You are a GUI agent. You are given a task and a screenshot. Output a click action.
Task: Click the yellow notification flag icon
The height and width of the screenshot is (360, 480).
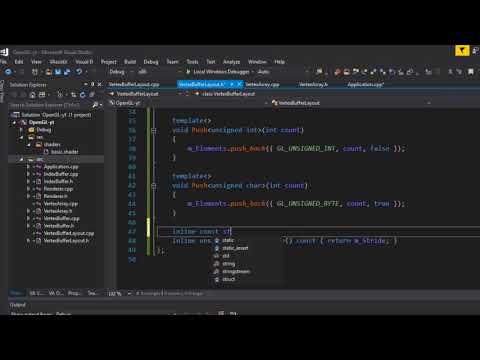click(x=462, y=51)
